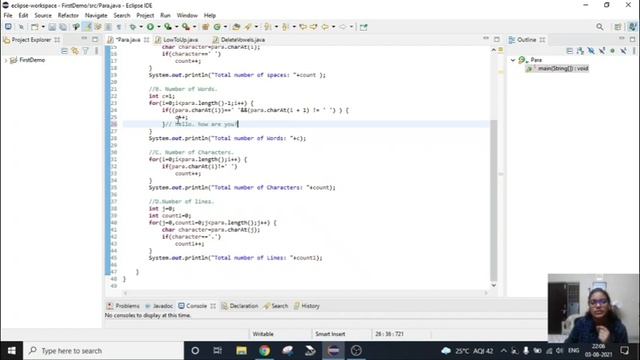The width and height of the screenshot is (640, 360).
Task: Expand the FirstDemo project node
Action: pos(6,60)
